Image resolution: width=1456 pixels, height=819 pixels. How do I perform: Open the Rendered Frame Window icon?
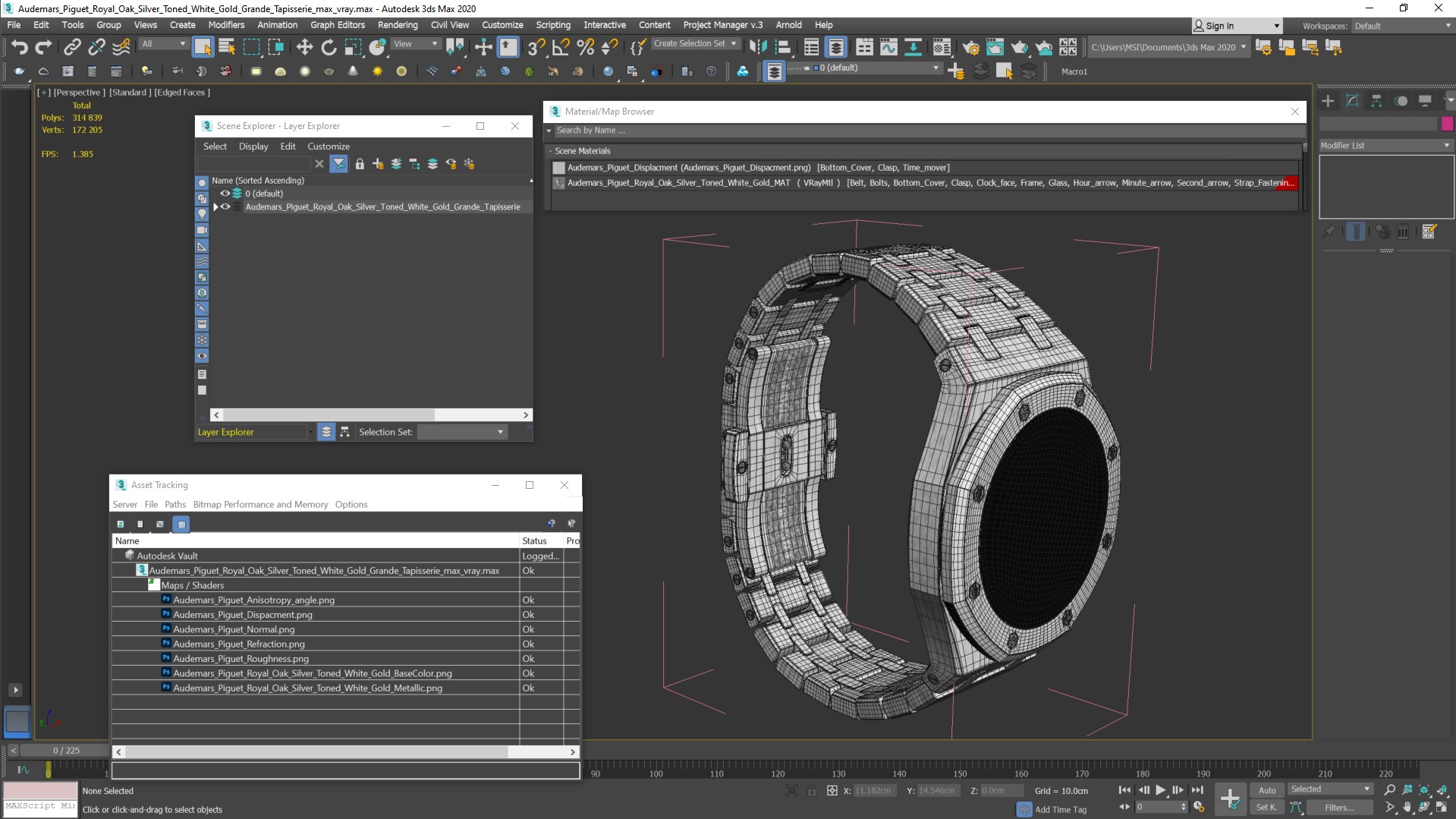[995, 47]
